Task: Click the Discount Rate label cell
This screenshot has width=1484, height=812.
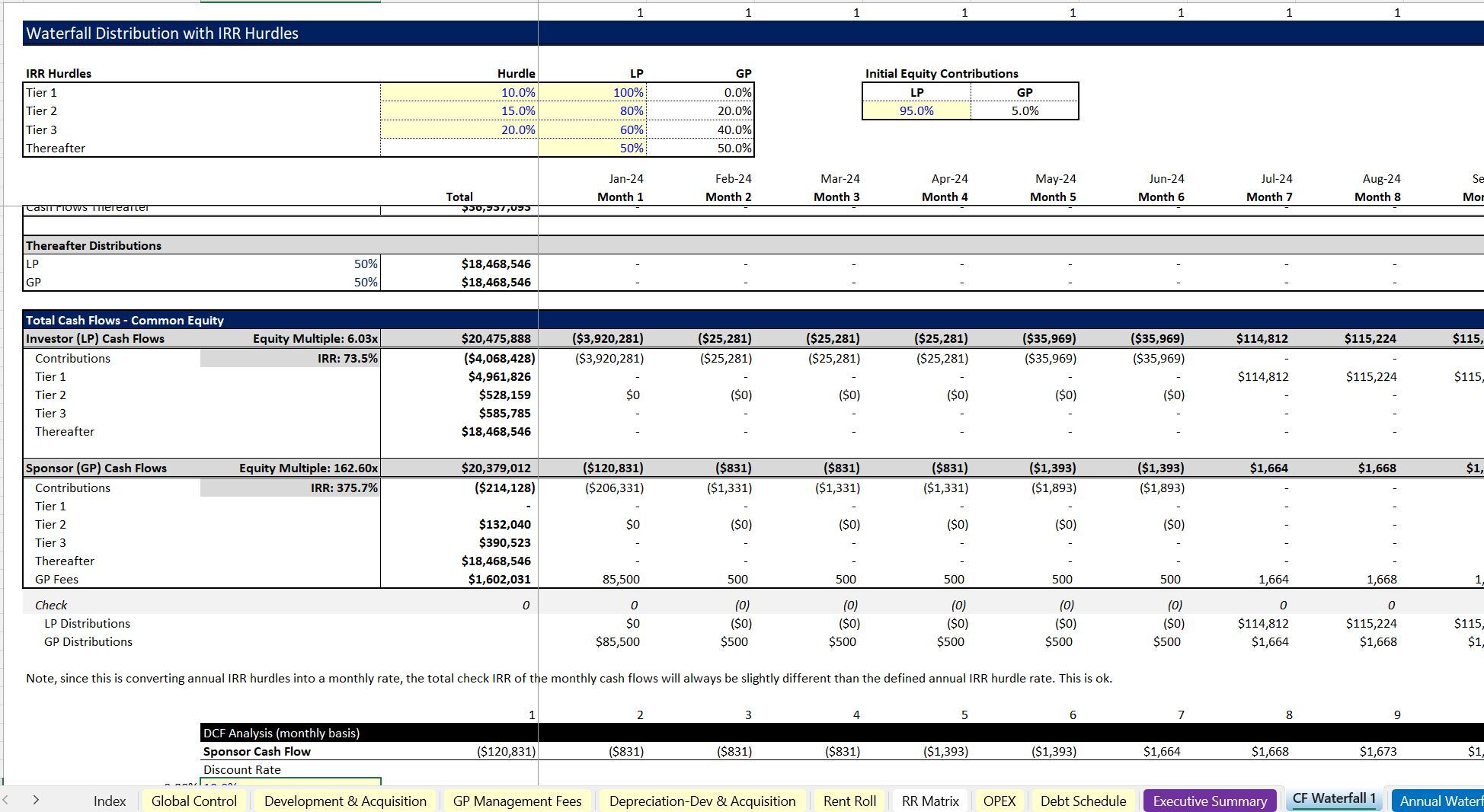Action: pyautogui.click(x=242, y=769)
